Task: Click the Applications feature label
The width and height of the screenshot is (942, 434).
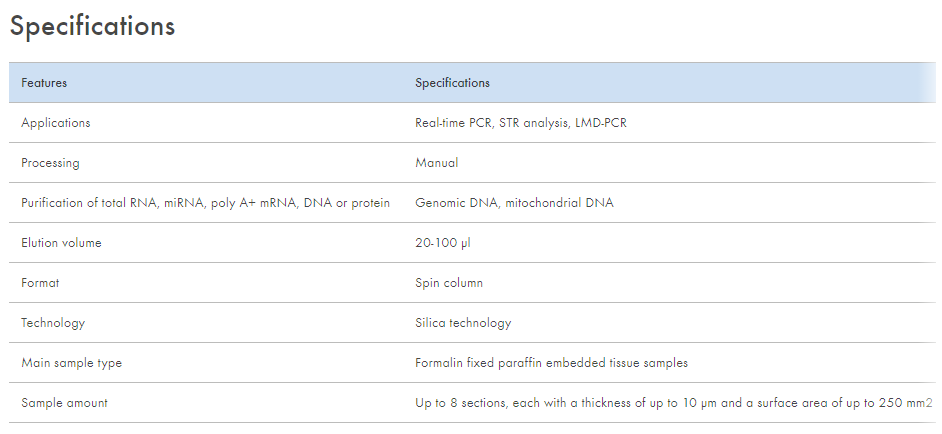Action: 56,123
